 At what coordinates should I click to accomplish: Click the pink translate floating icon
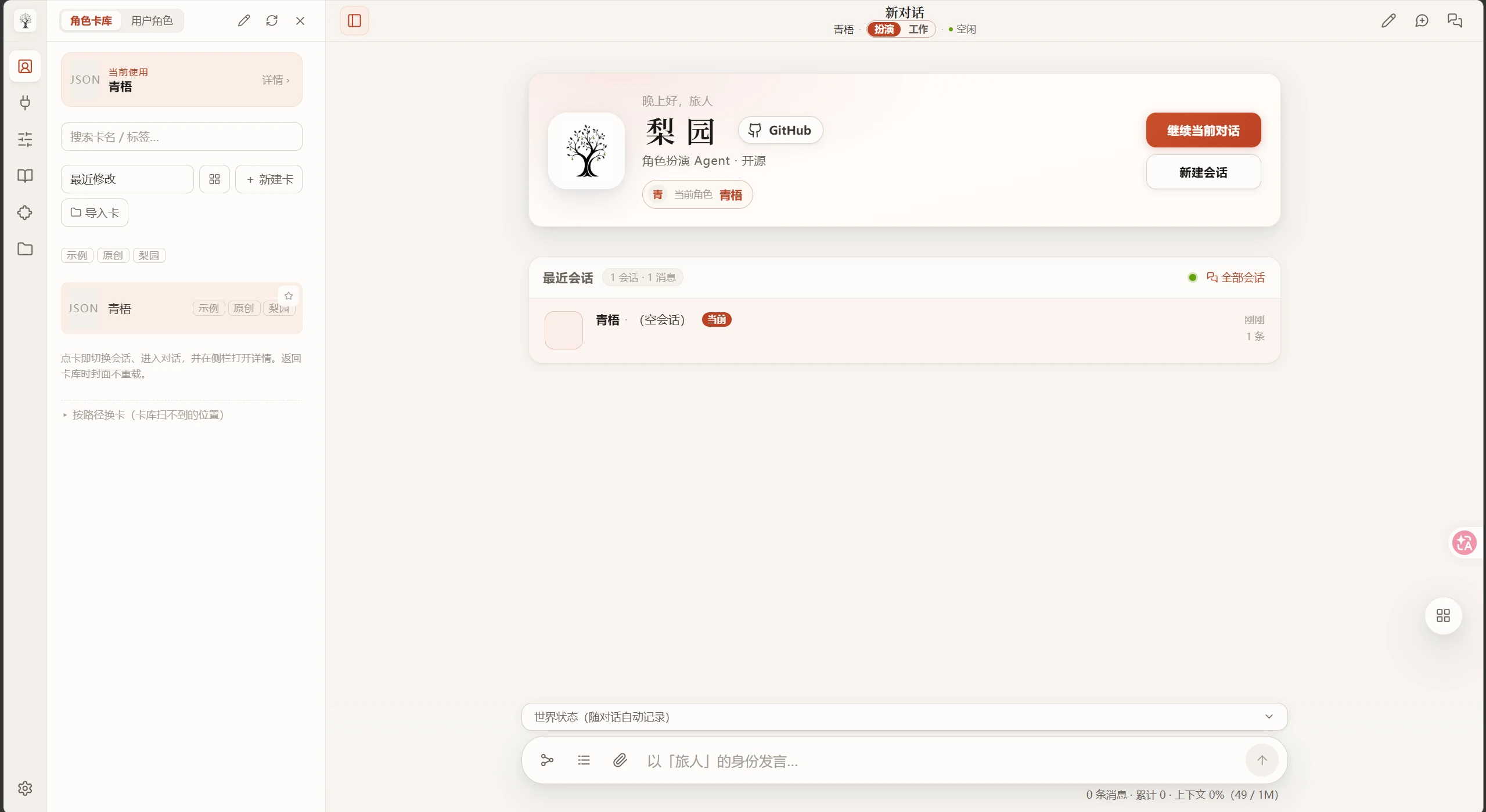1465,543
